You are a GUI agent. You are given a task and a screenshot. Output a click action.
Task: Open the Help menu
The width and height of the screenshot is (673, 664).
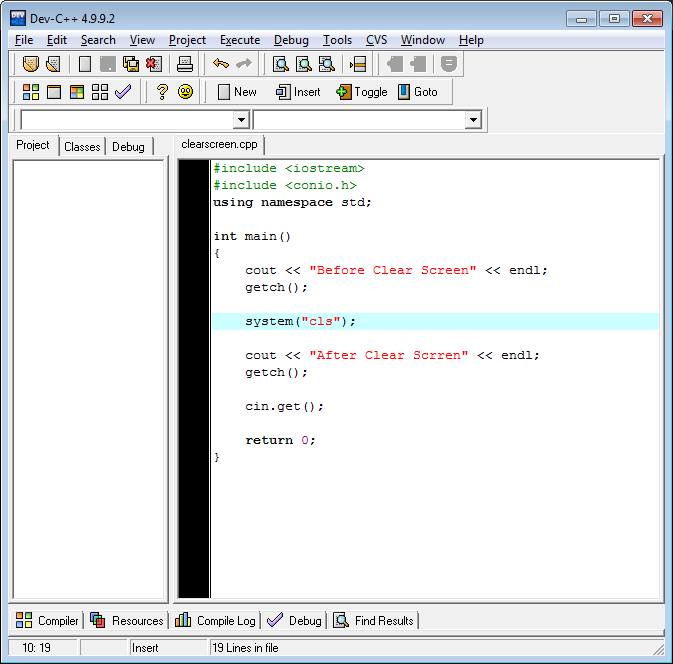point(471,40)
